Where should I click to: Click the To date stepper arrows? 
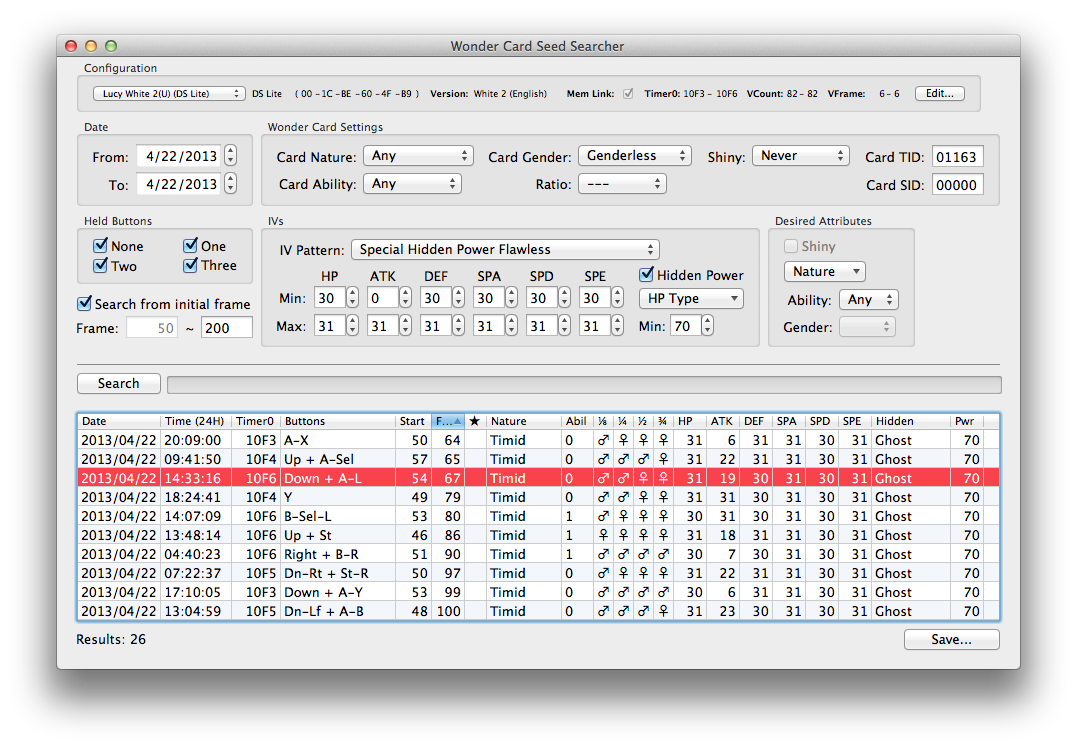(x=231, y=184)
